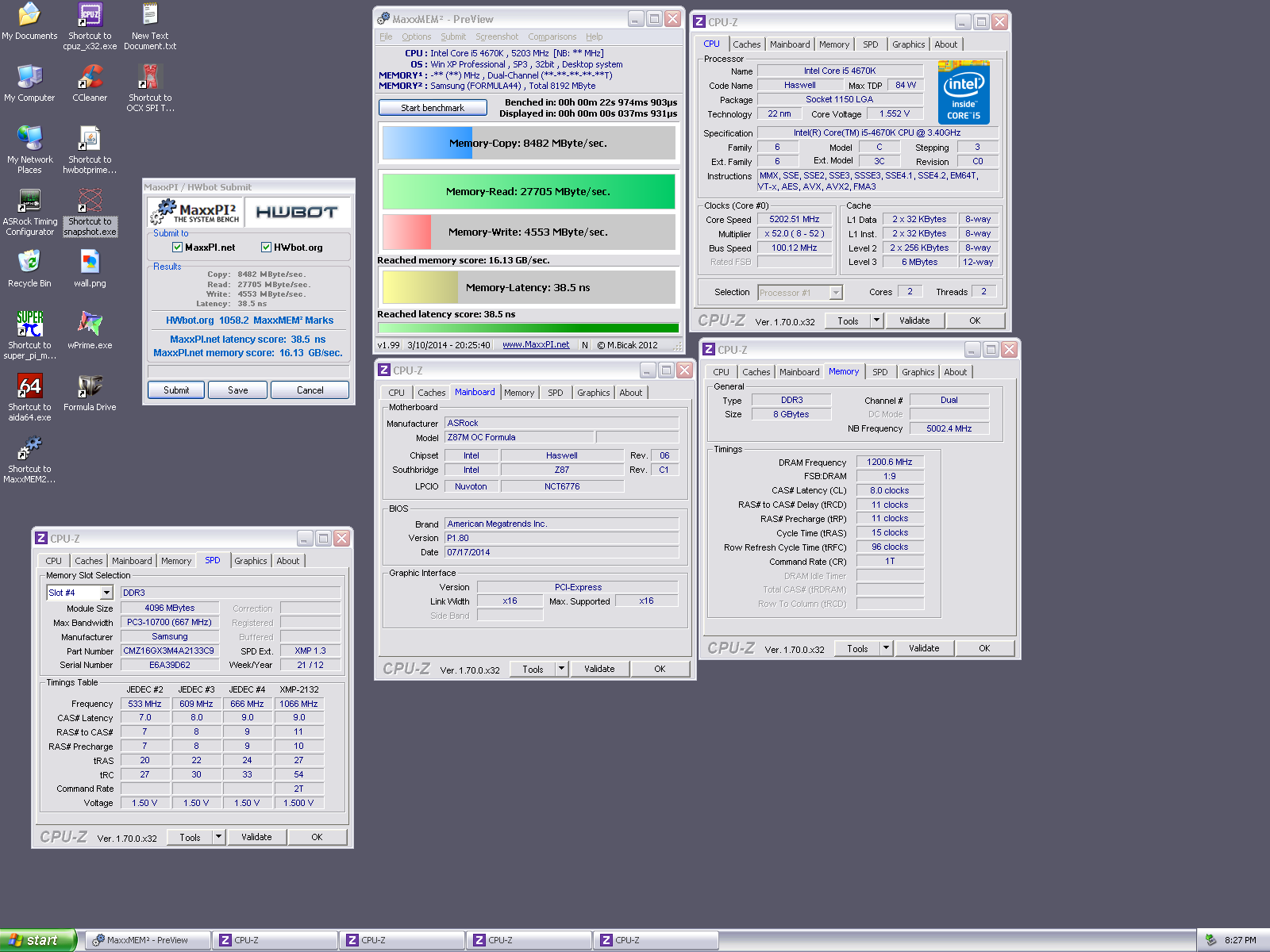1270x952 pixels.
Task: Open the Comparisons menu in MaxxMEM²
Action: pos(552,36)
